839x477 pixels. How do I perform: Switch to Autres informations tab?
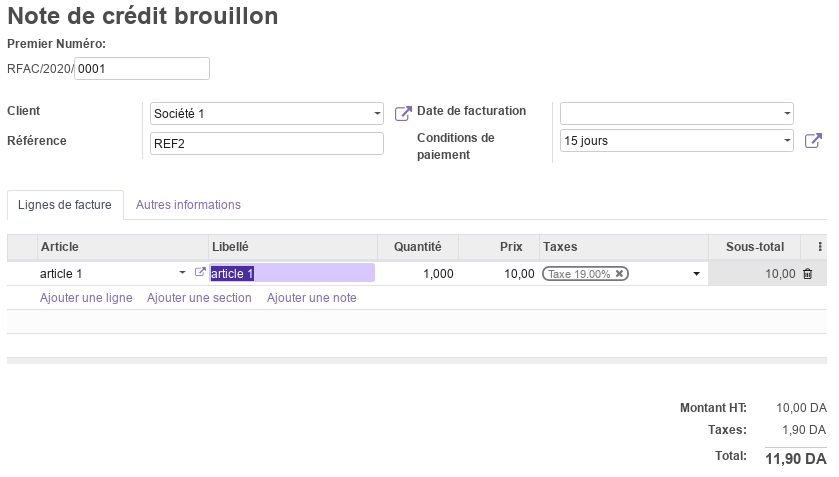pos(188,205)
